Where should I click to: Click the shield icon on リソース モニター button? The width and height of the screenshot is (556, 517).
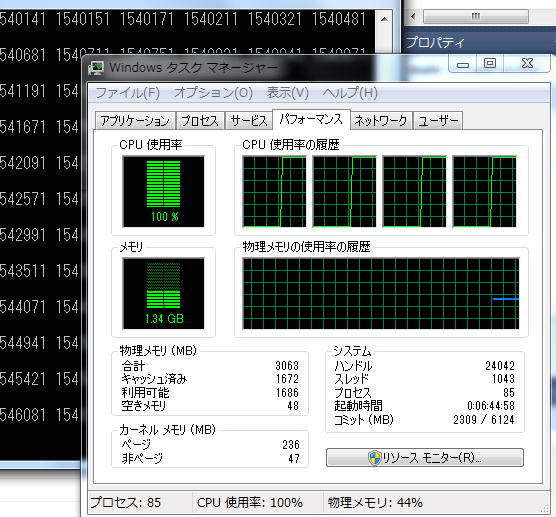click(374, 458)
